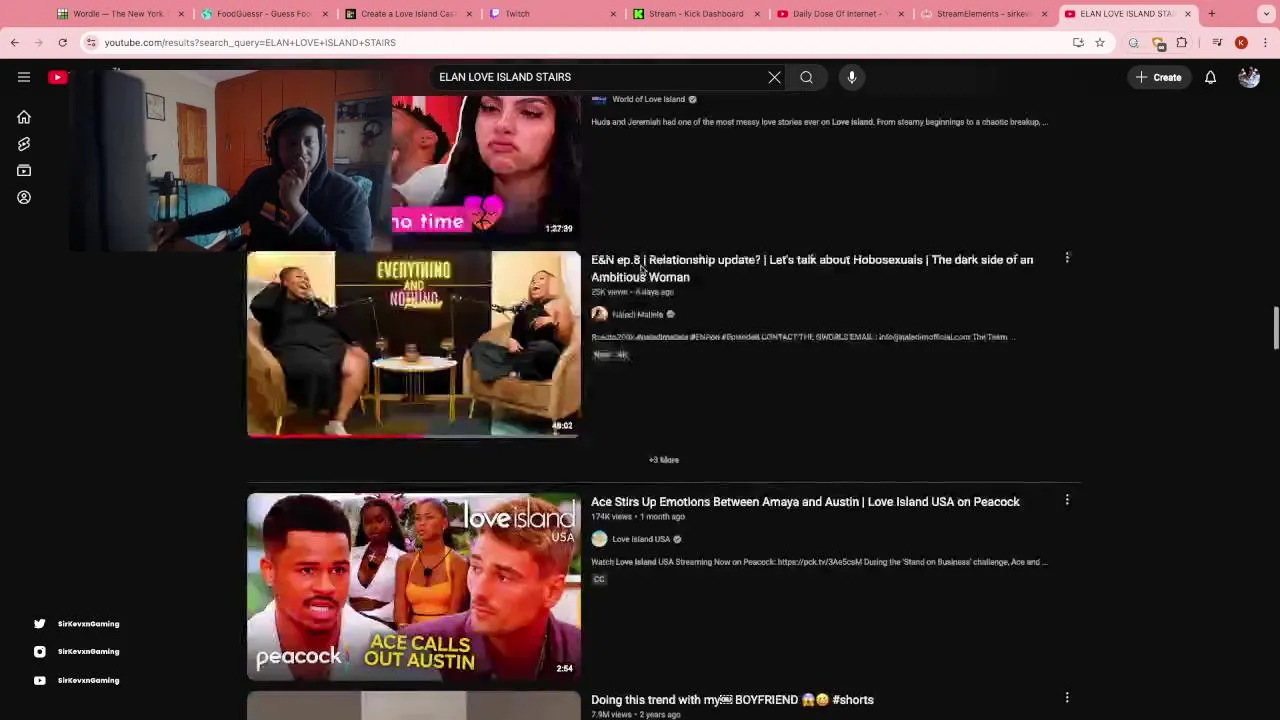This screenshot has width=1280, height=720.
Task: View site information icon in address bar
Action: tap(91, 42)
